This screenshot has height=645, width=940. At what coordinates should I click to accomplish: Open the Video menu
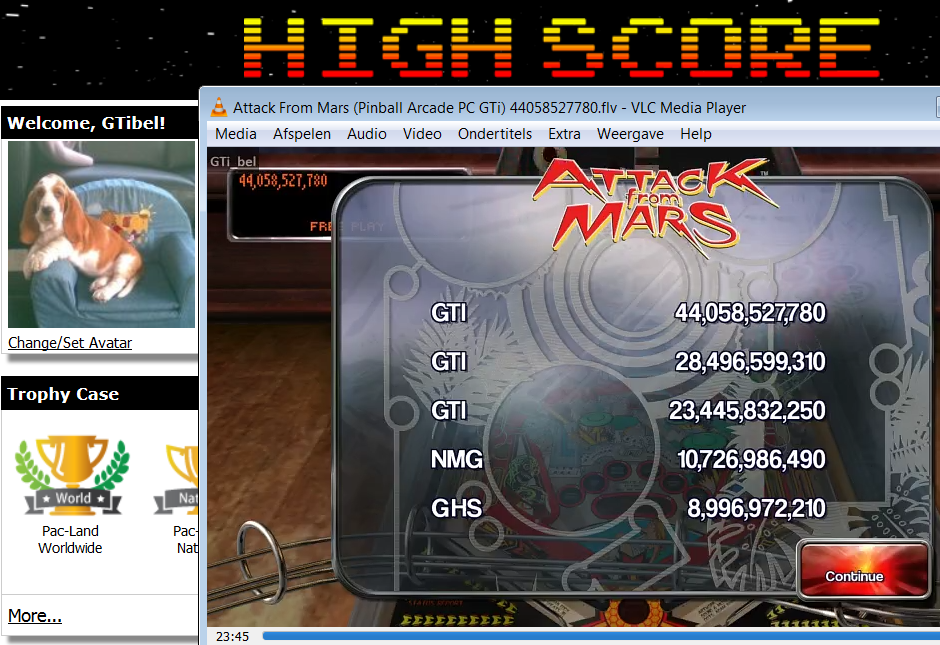coord(422,134)
